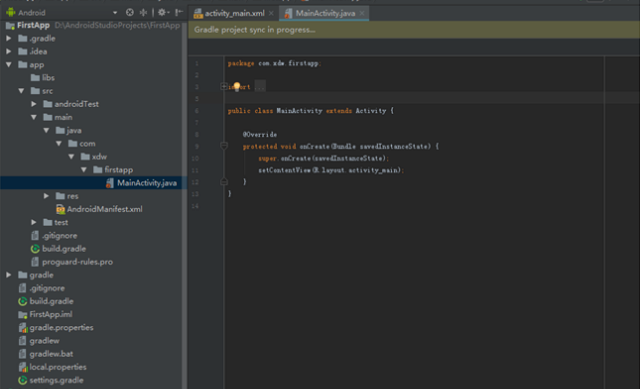
Task: Open the Android project view dropdown
Action: click(x=115, y=13)
